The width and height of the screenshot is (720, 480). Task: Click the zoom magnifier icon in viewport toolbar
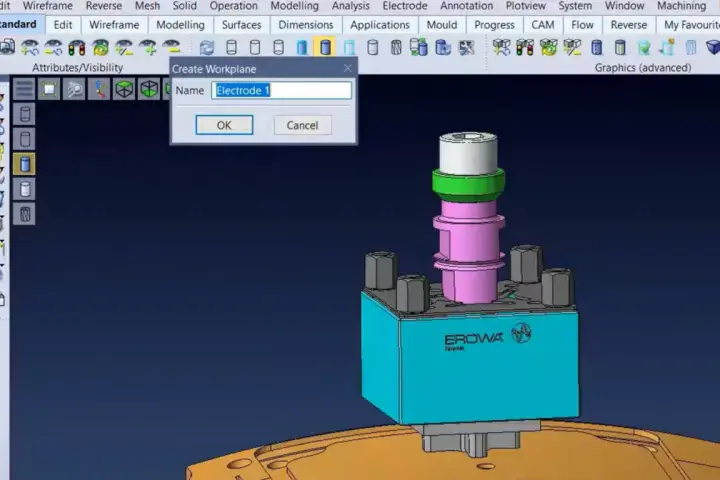[x=74, y=89]
